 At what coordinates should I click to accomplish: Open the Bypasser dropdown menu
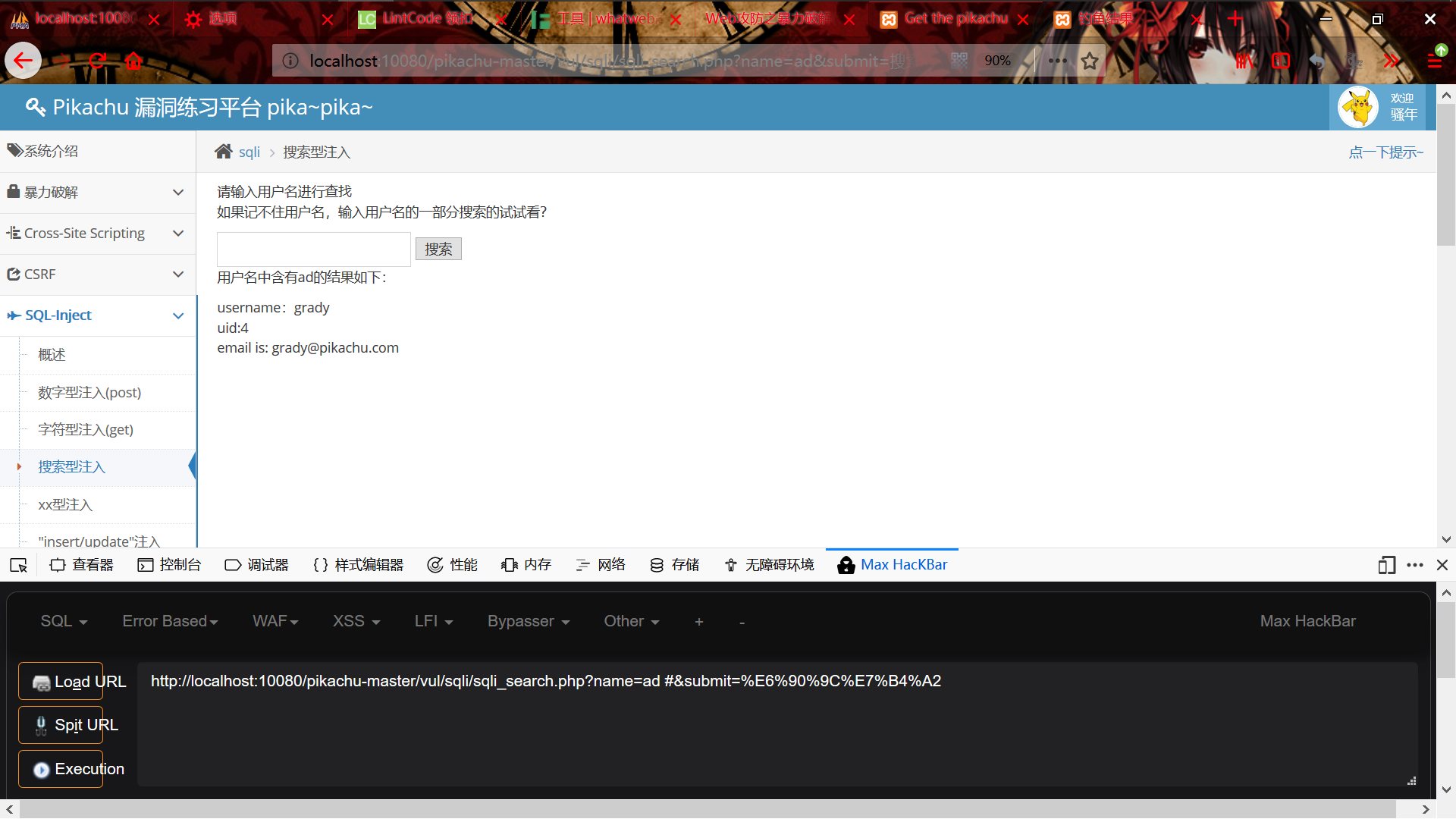click(x=528, y=621)
